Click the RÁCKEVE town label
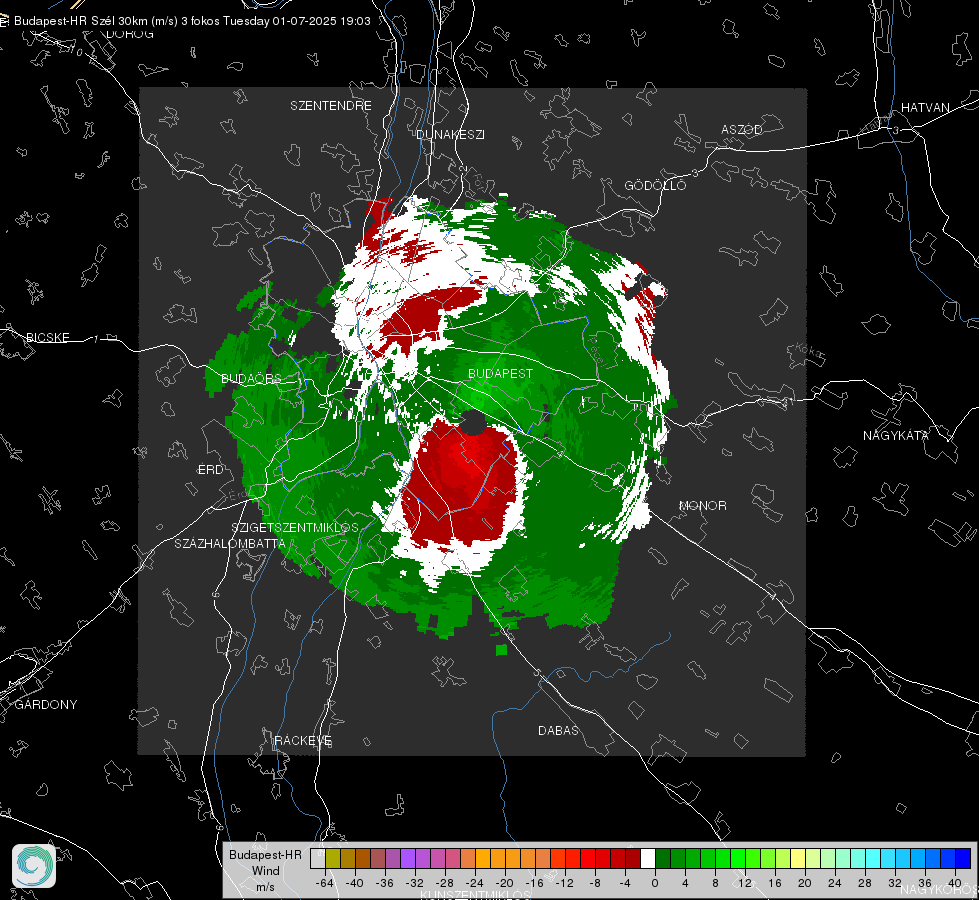 point(303,740)
